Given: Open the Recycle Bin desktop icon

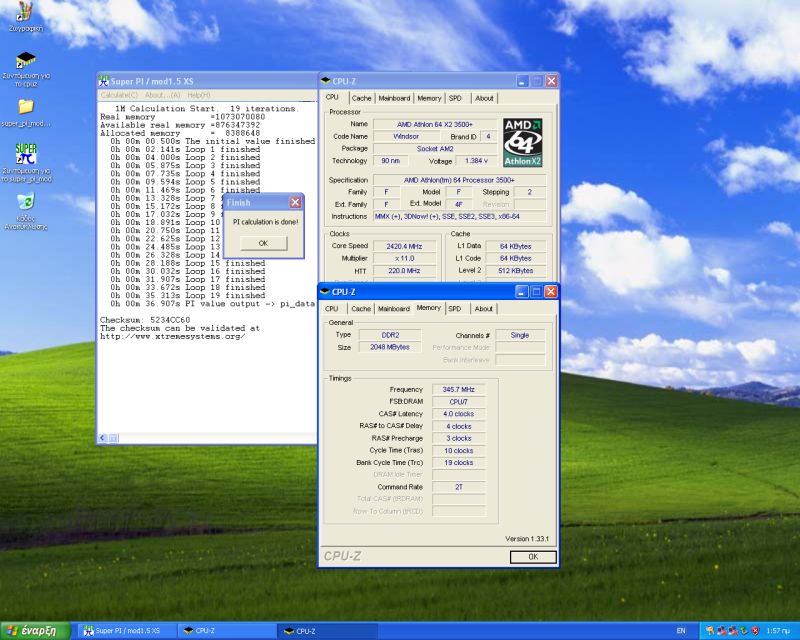Looking at the screenshot, I should pos(26,201).
